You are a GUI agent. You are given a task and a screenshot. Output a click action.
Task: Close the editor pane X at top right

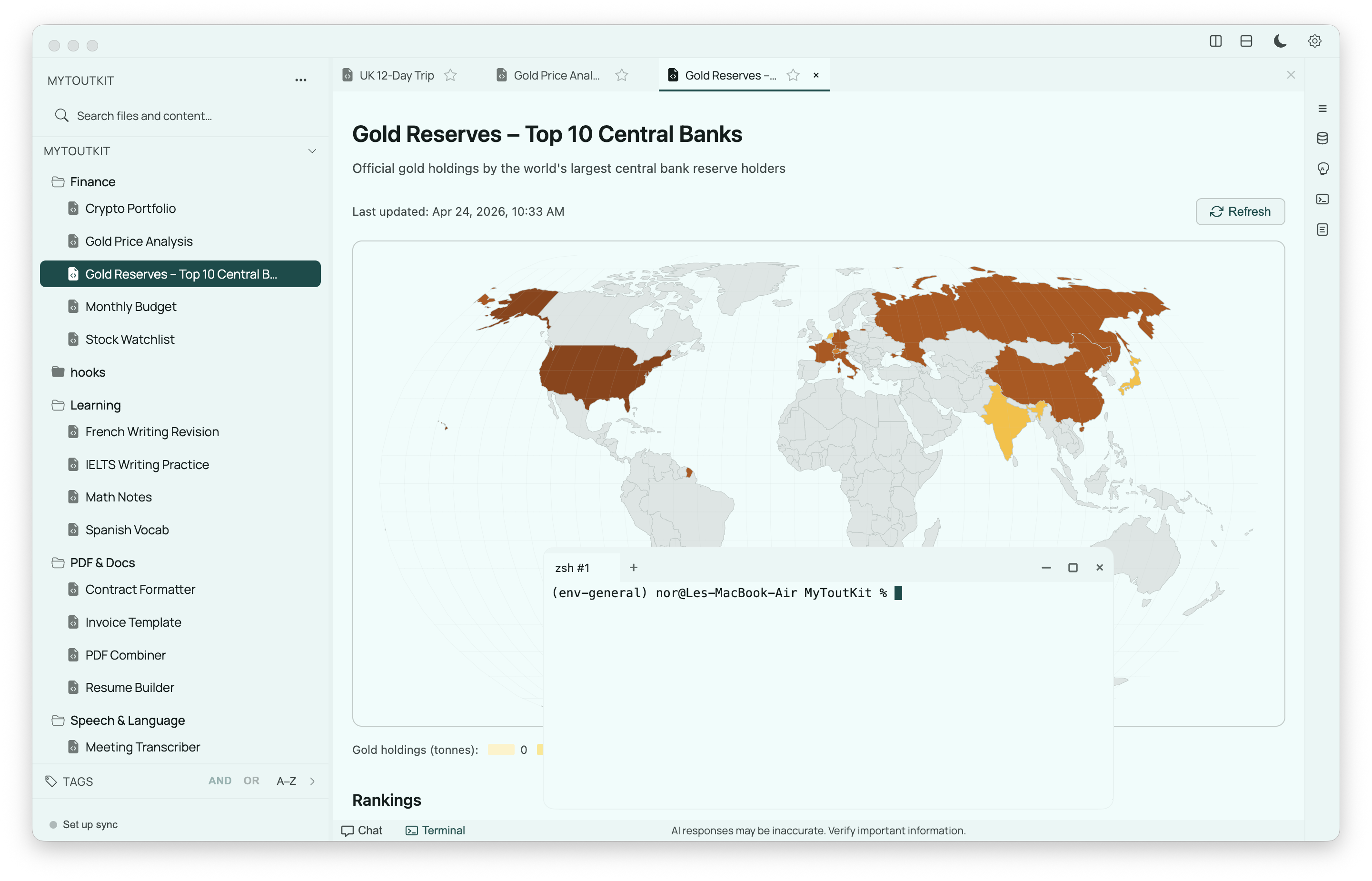1291,75
